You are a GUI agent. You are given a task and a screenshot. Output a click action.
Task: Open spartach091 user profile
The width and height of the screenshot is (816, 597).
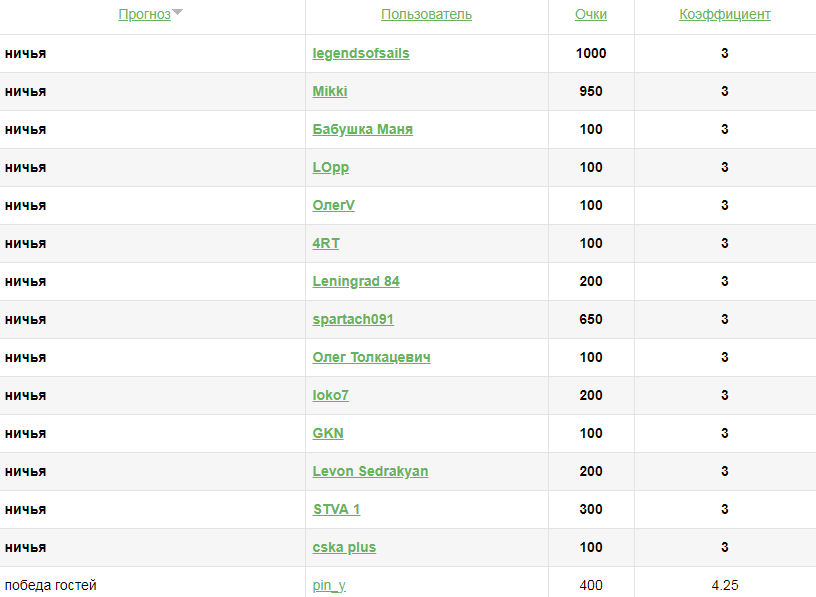coord(353,320)
